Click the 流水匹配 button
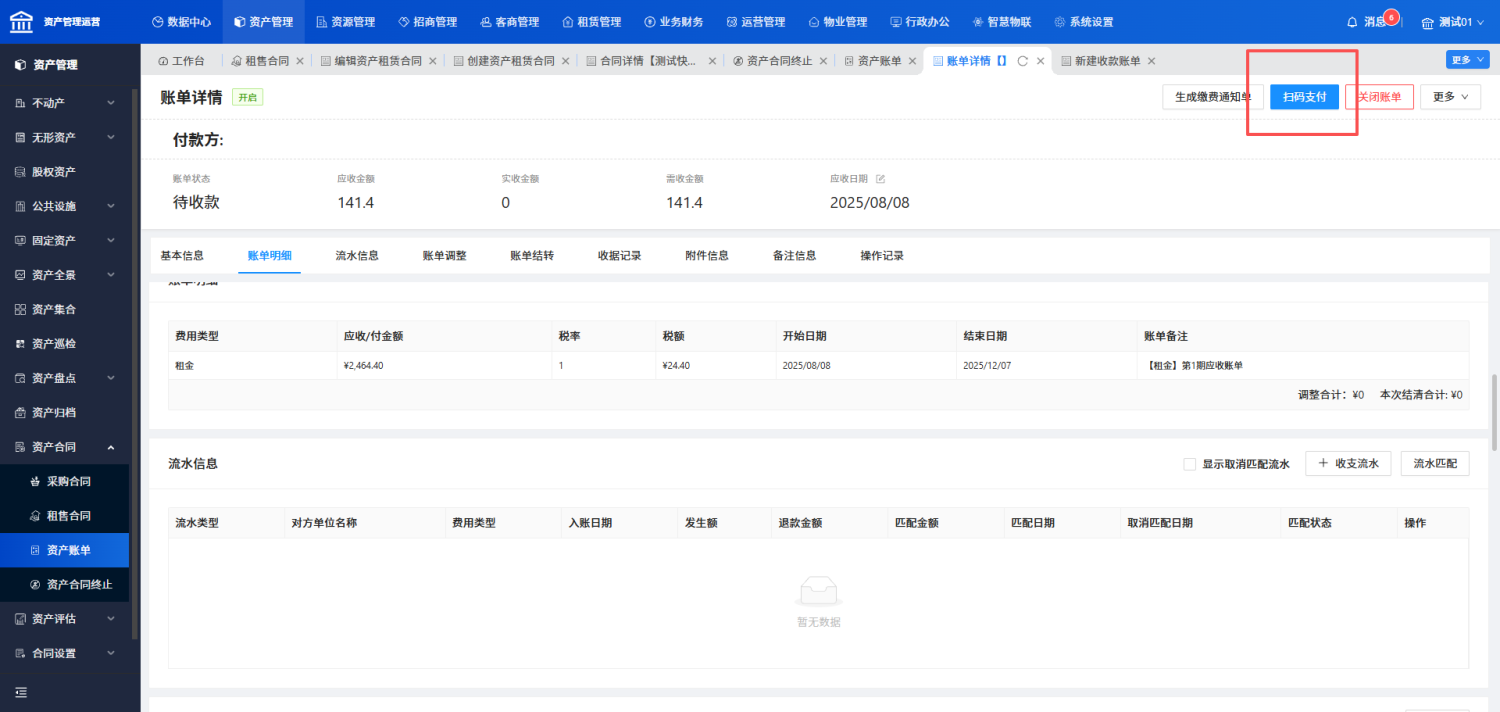This screenshot has width=1500, height=712. coord(1435,463)
